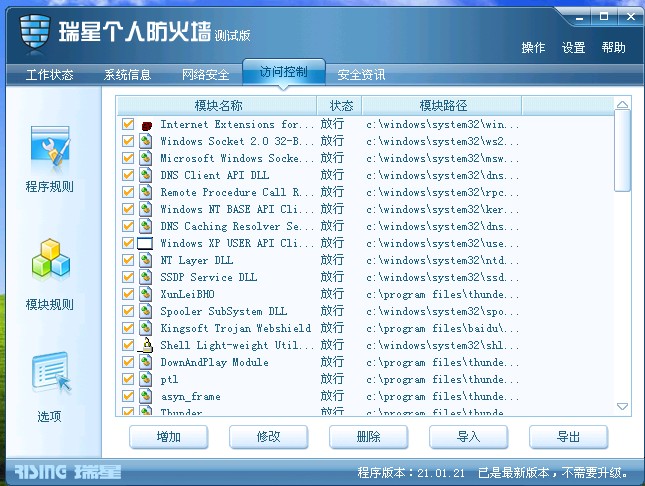The image size is (645, 486).
Task: Click icon of Shell Light-weight Util module
Action: [x=145, y=345]
